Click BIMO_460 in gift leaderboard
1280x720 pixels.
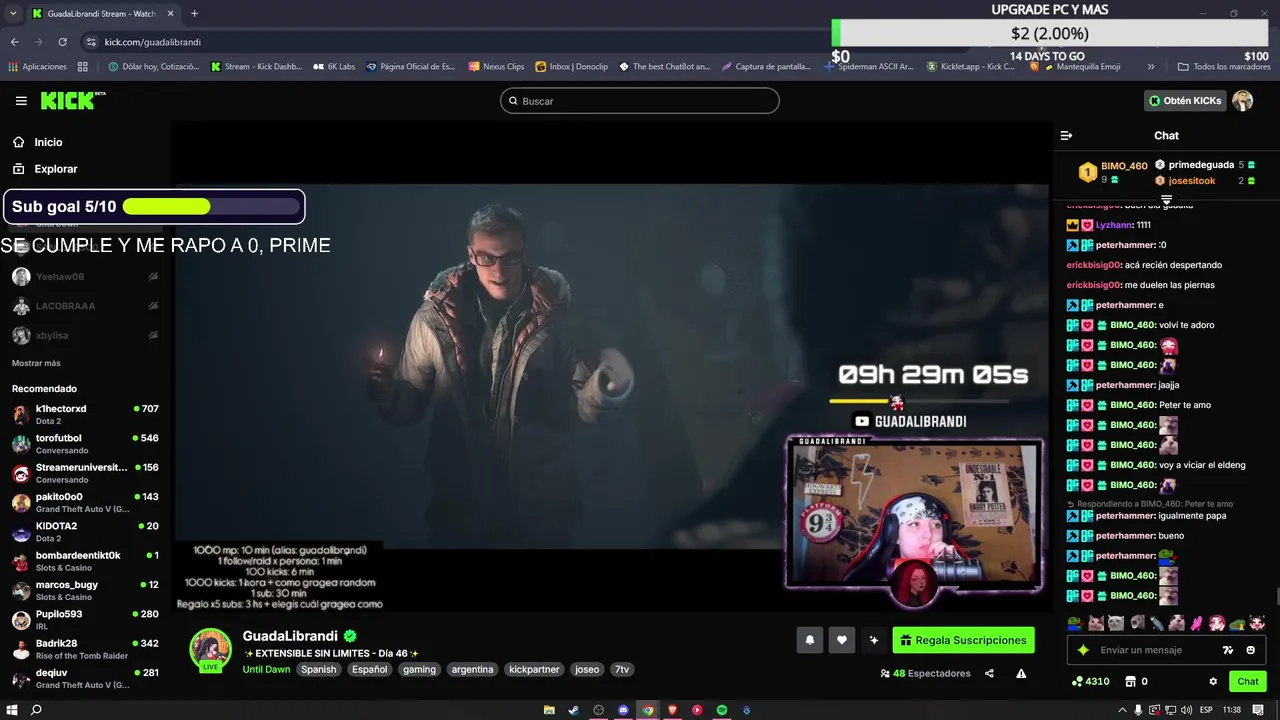[1124, 166]
